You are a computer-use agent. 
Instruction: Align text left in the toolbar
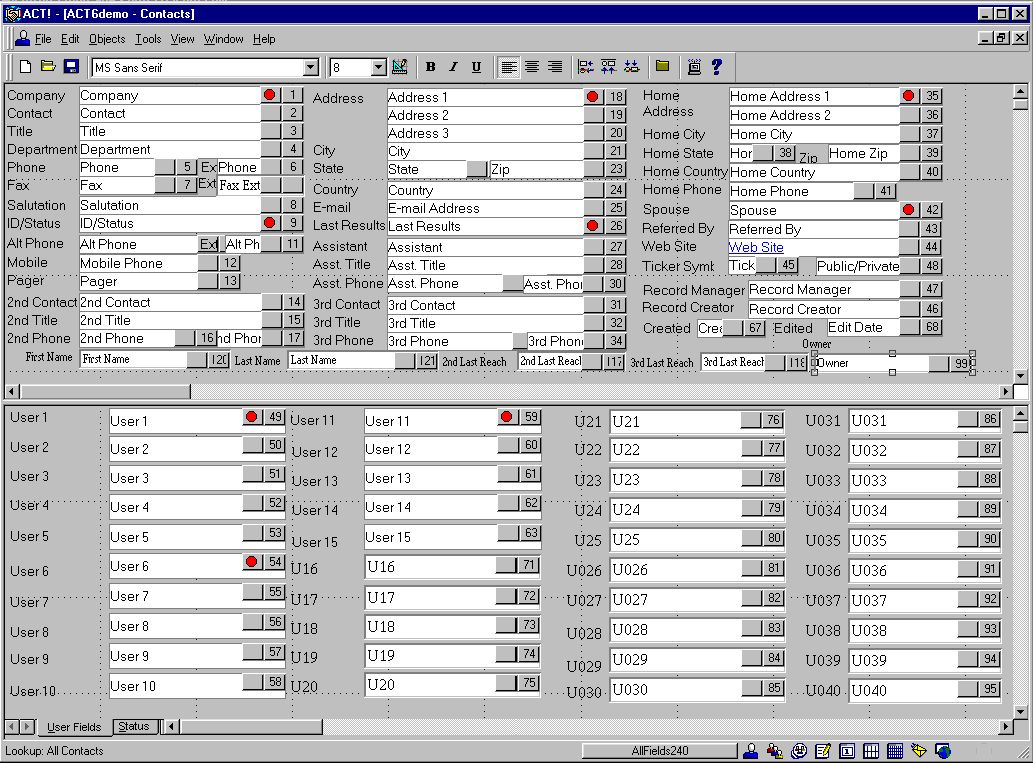(509, 67)
